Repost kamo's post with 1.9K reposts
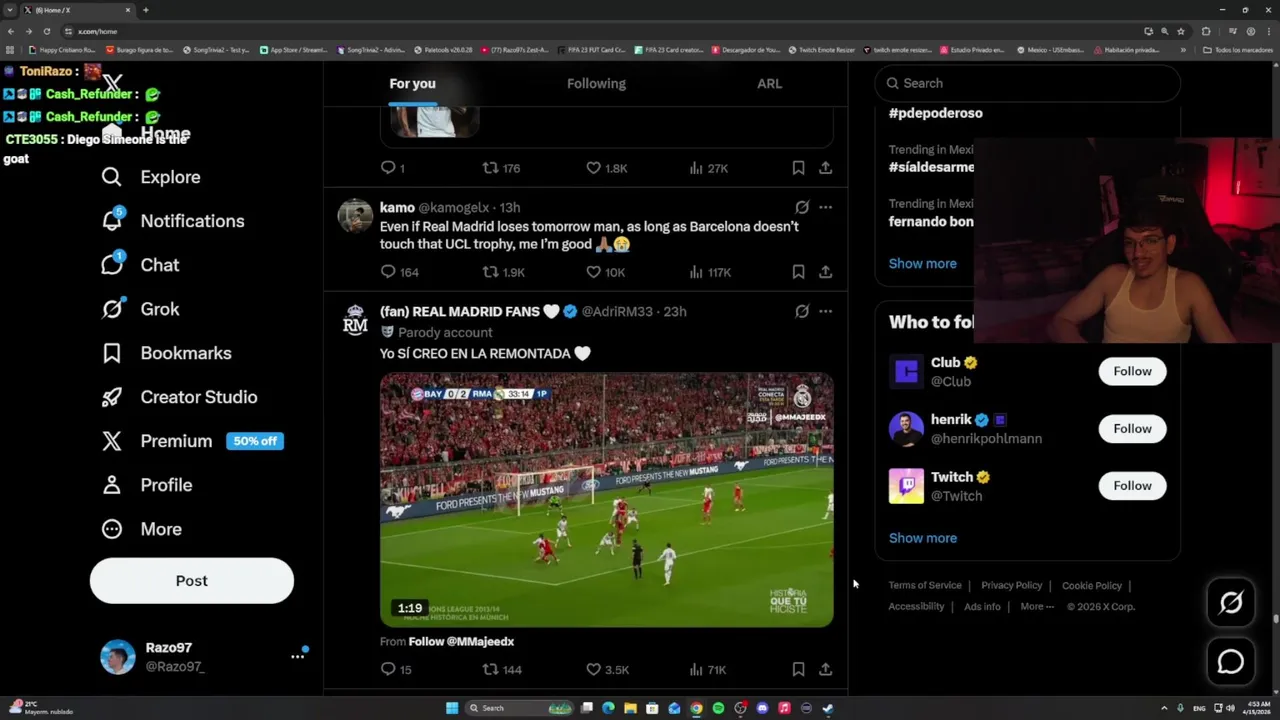The image size is (1280, 720). (x=504, y=272)
